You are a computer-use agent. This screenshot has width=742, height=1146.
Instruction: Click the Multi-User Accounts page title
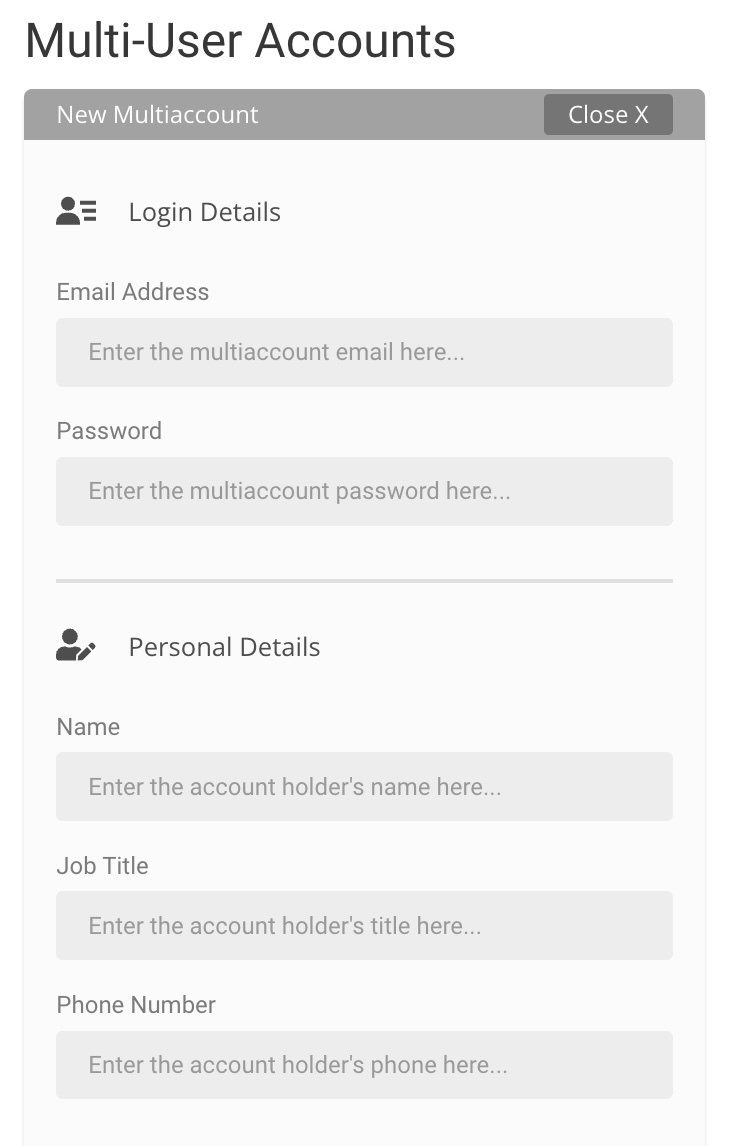click(x=241, y=40)
